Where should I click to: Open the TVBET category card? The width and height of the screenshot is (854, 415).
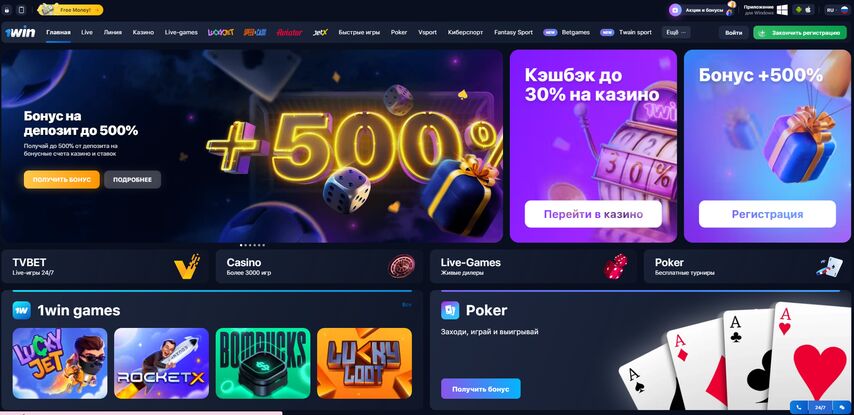(x=105, y=266)
